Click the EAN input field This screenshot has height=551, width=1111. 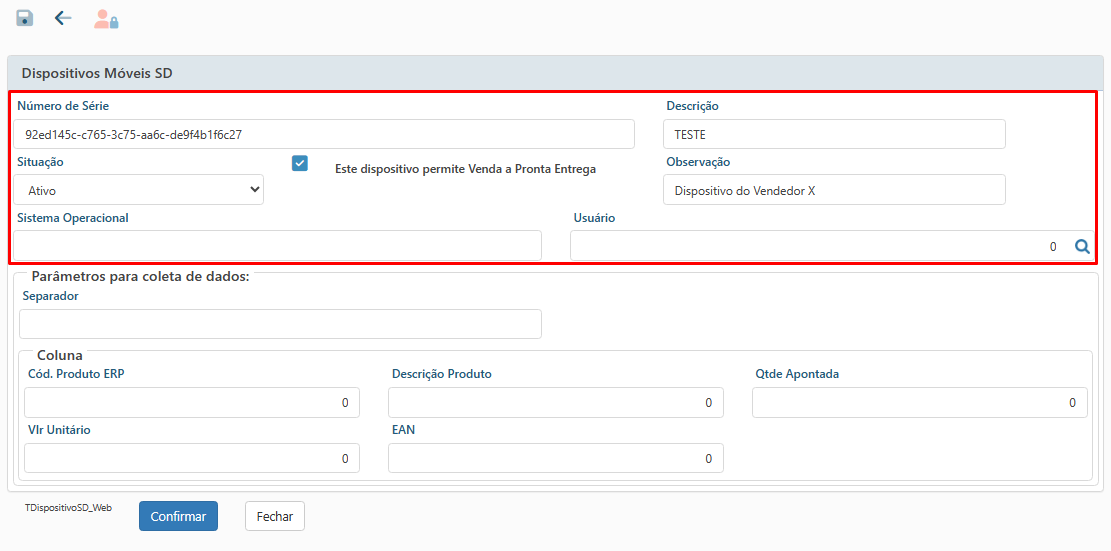click(x=556, y=458)
